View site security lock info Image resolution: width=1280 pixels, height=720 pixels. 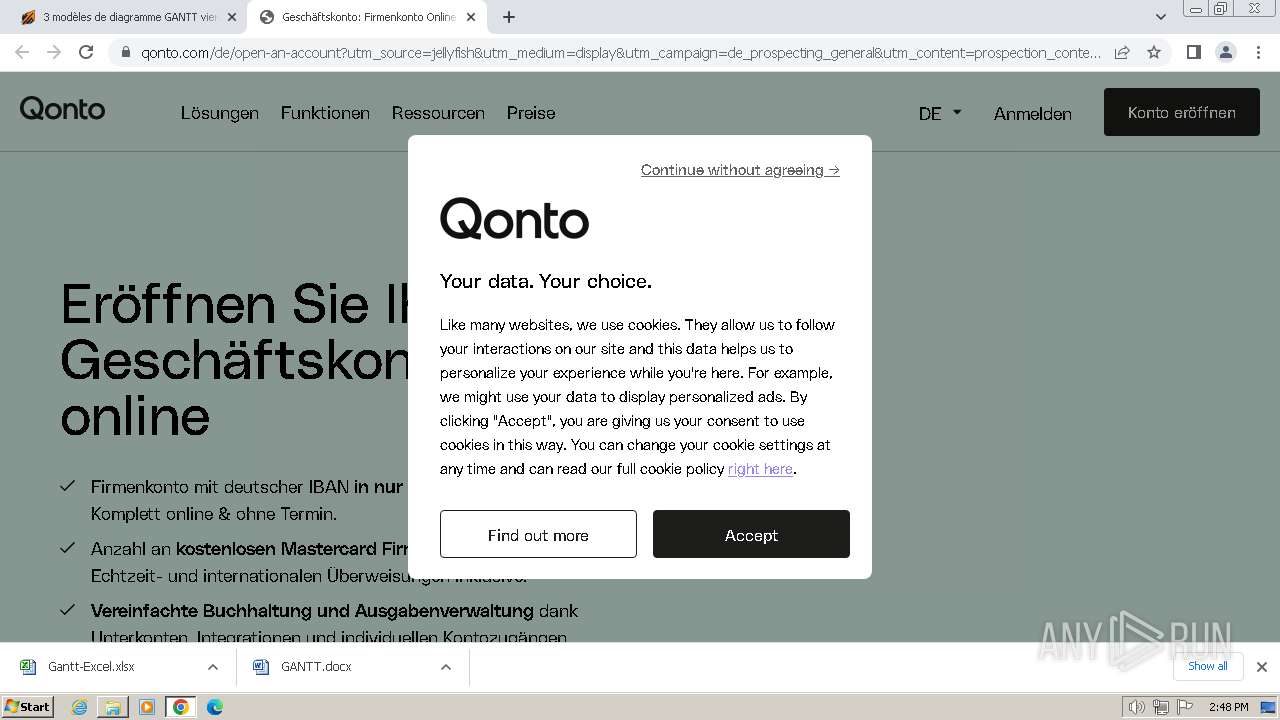click(125, 52)
